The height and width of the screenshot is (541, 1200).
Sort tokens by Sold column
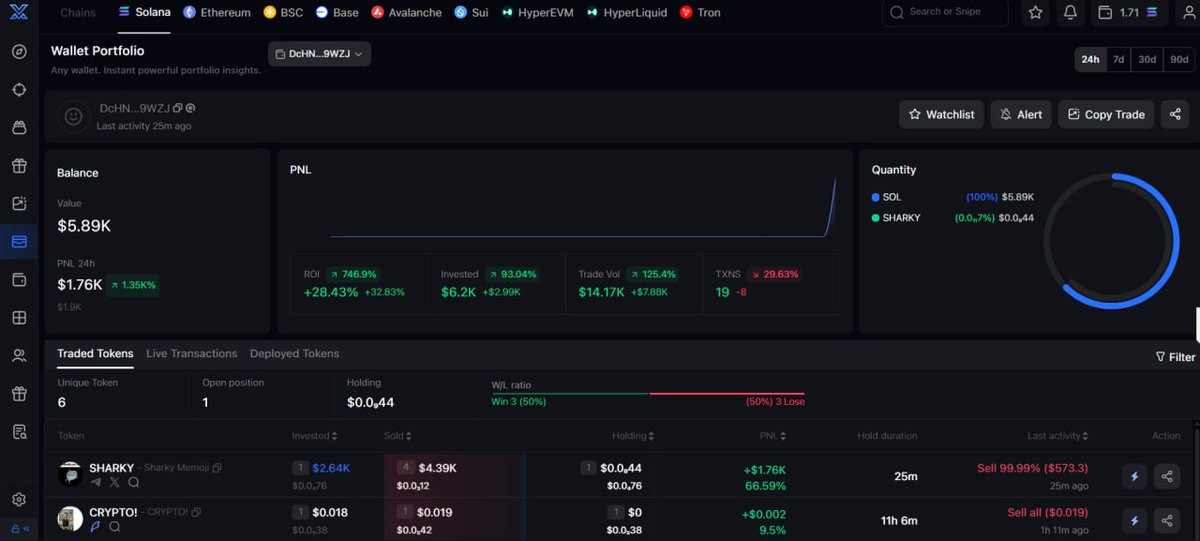pyautogui.click(x=397, y=436)
